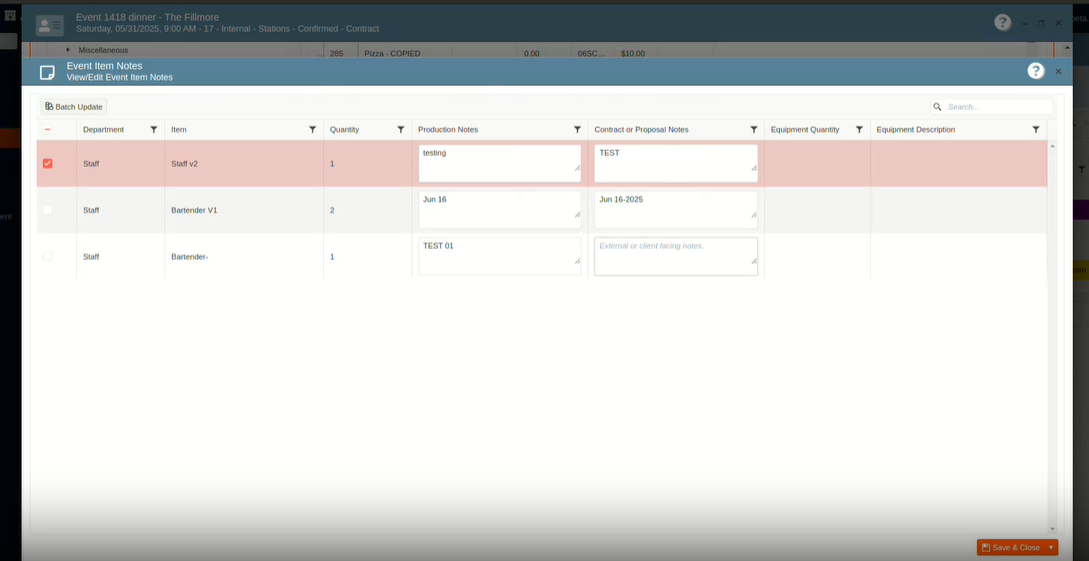Click the vertical scrollbar down arrow

(x=1051, y=528)
